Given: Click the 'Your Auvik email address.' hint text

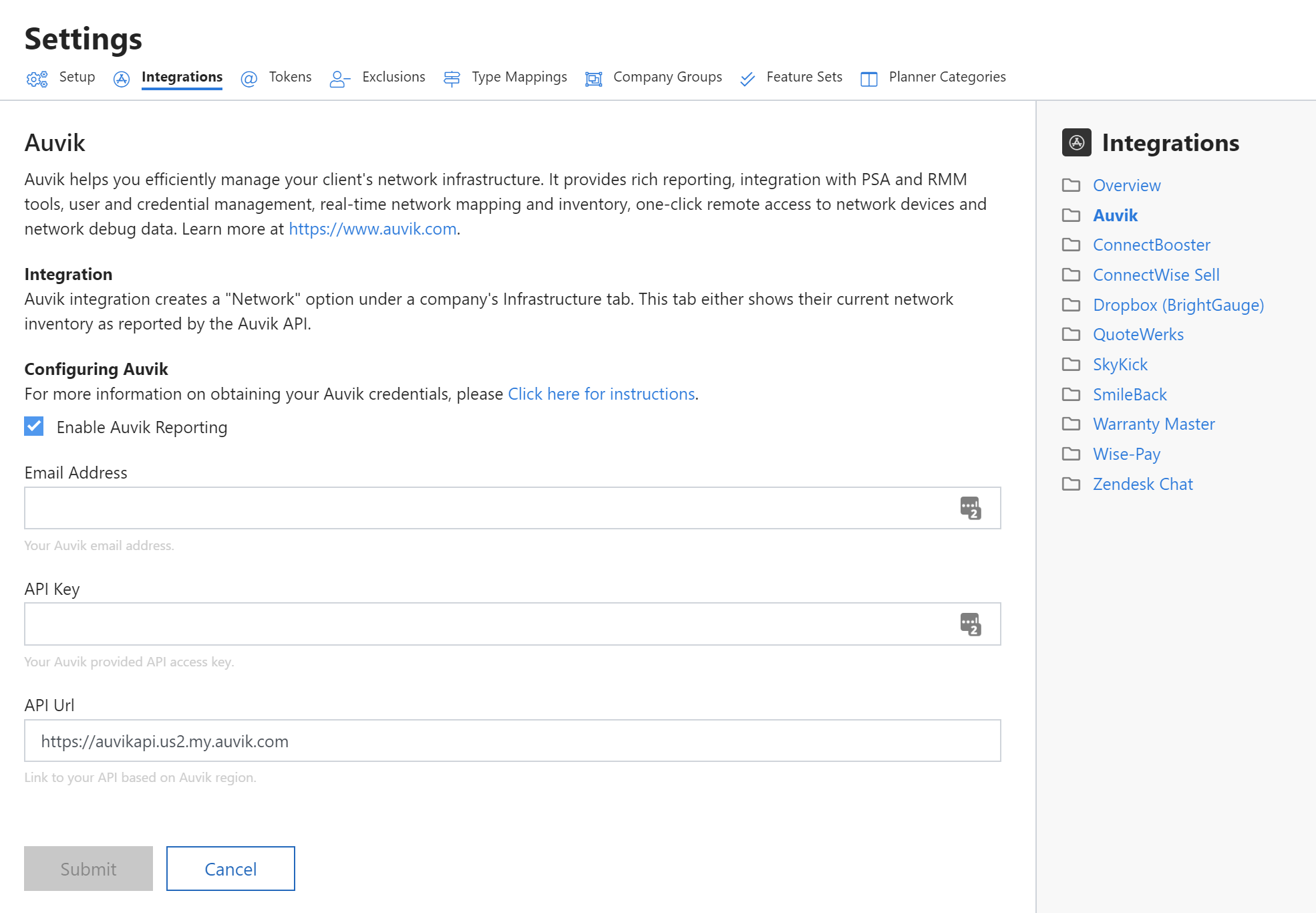Looking at the screenshot, I should click(x=99, y=545).
